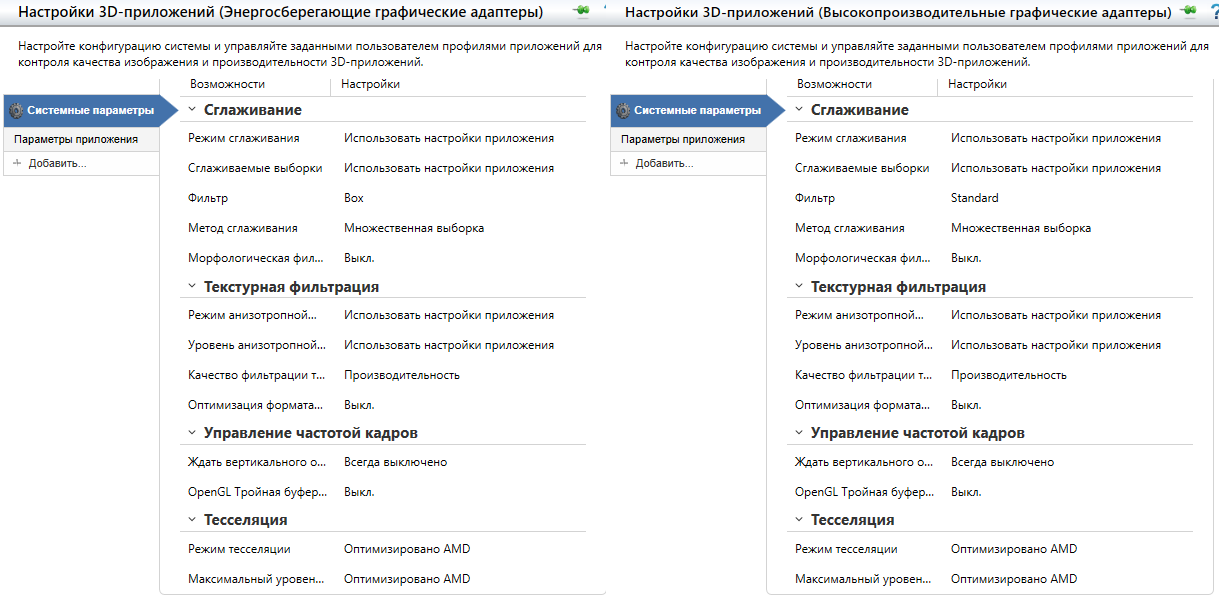Open Производительность value in high-performance panel

(1009, 375)
